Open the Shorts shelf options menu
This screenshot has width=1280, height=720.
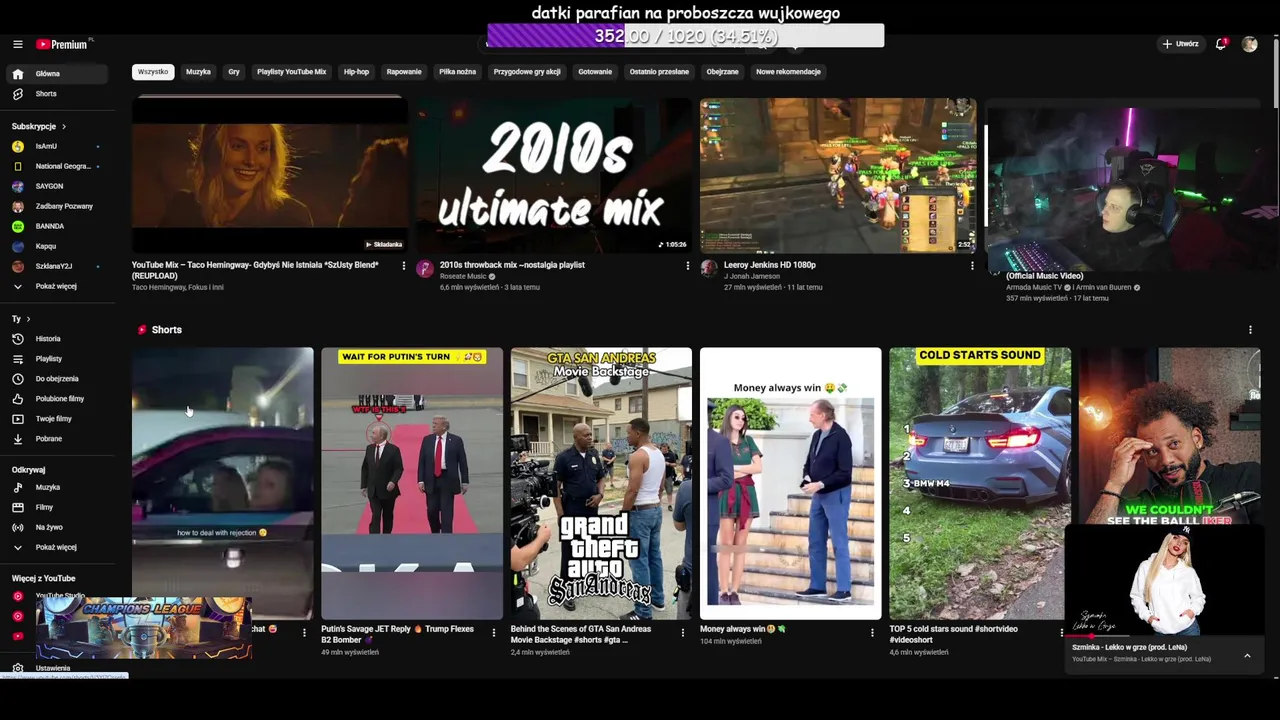coord(1250,330)
